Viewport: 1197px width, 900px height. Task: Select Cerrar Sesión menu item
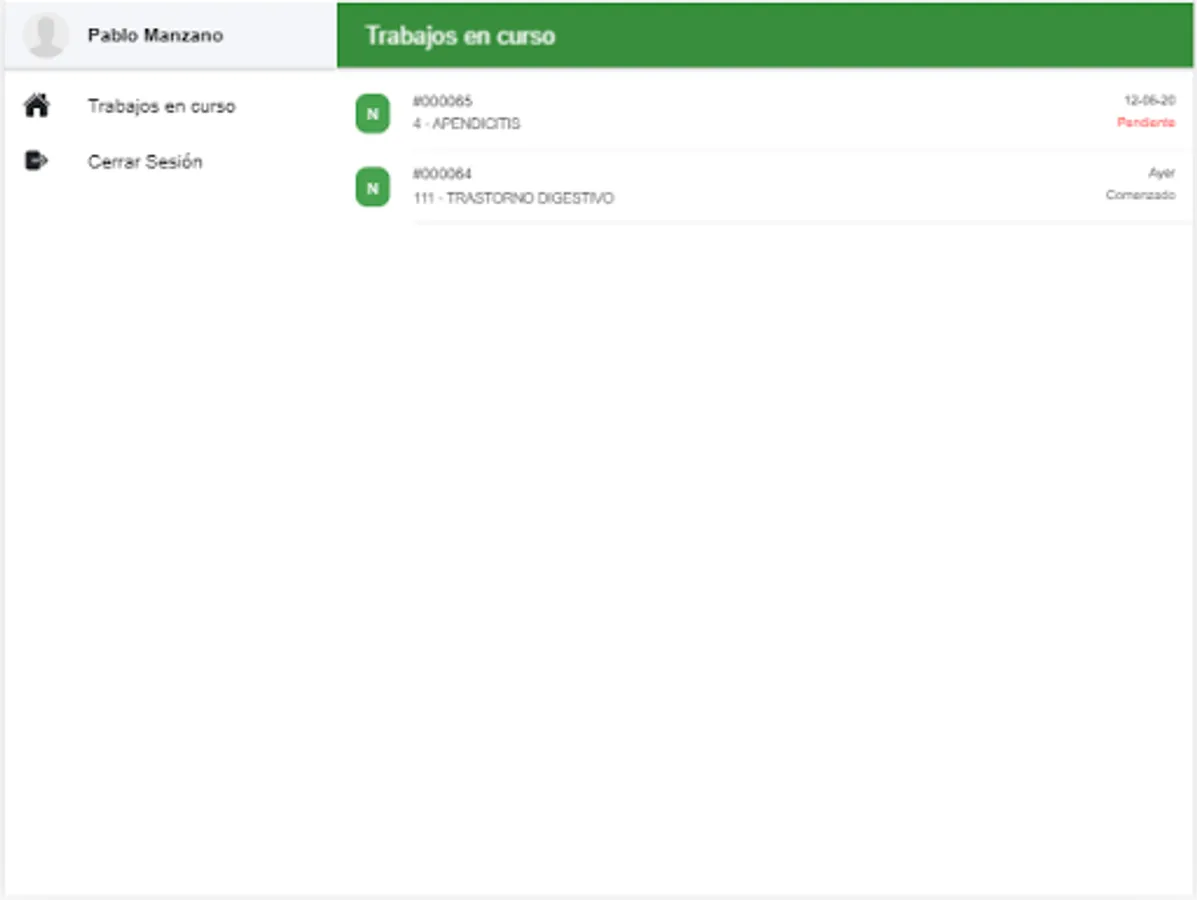pos(145,162)
